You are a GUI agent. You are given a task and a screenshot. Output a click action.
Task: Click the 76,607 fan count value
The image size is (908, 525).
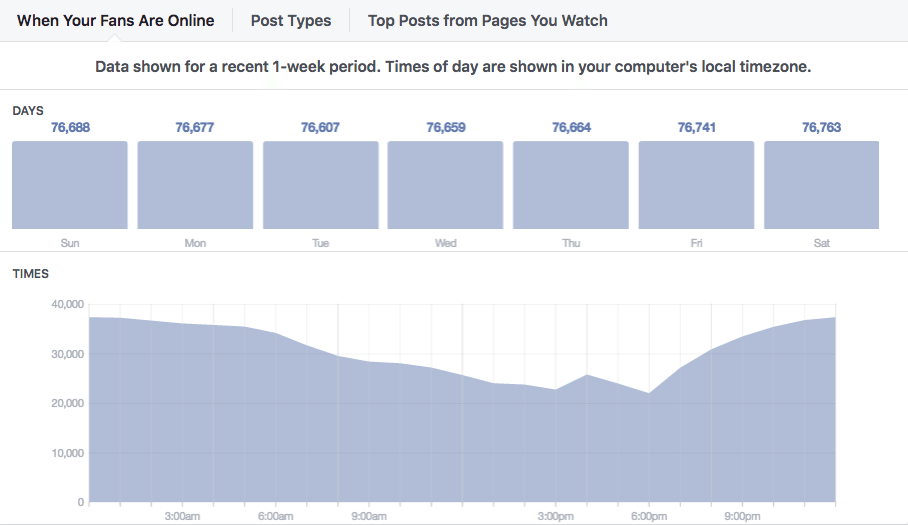[x=321, y=128]
